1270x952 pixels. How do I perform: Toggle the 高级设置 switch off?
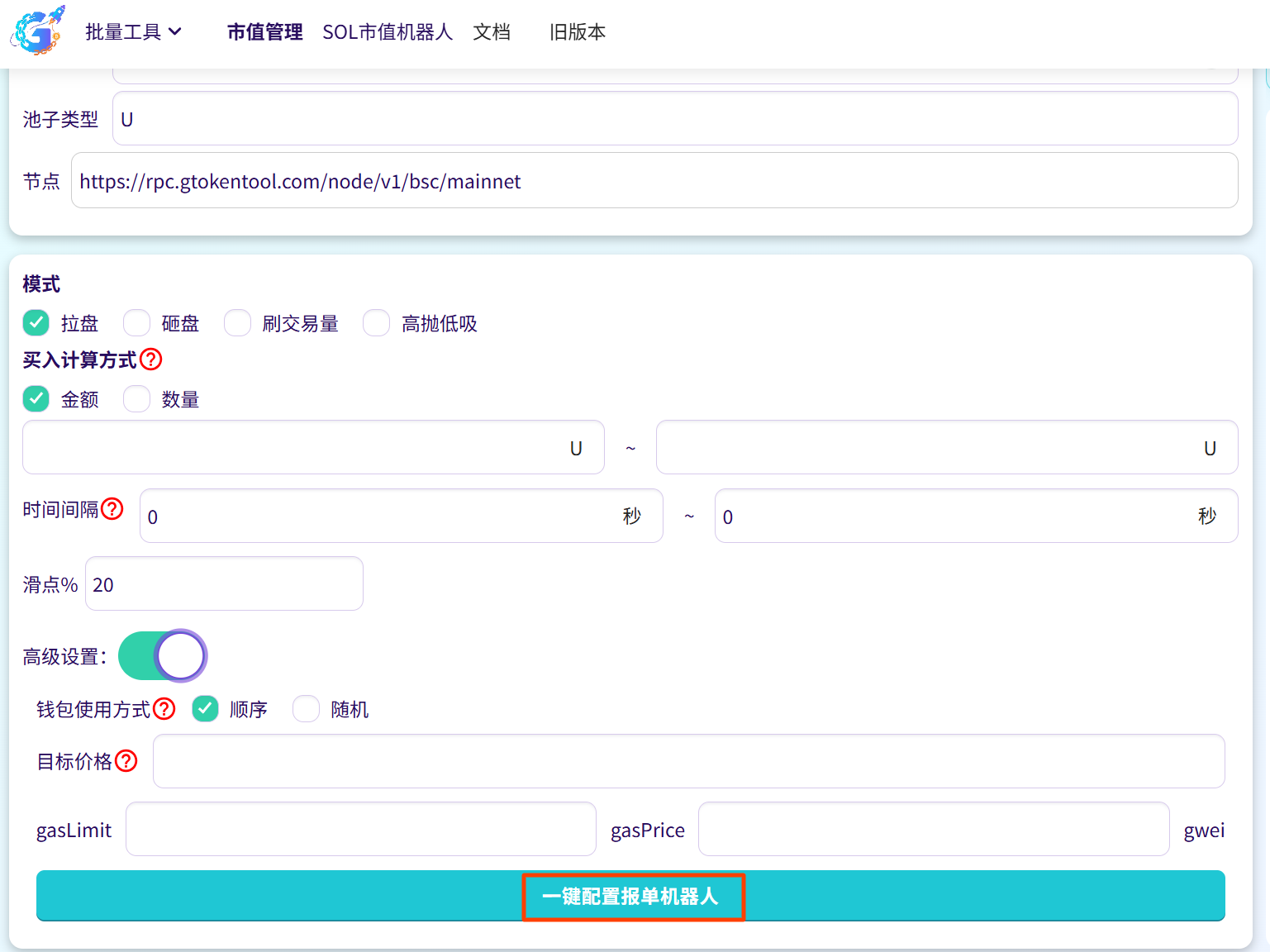[x=163, y=656]
